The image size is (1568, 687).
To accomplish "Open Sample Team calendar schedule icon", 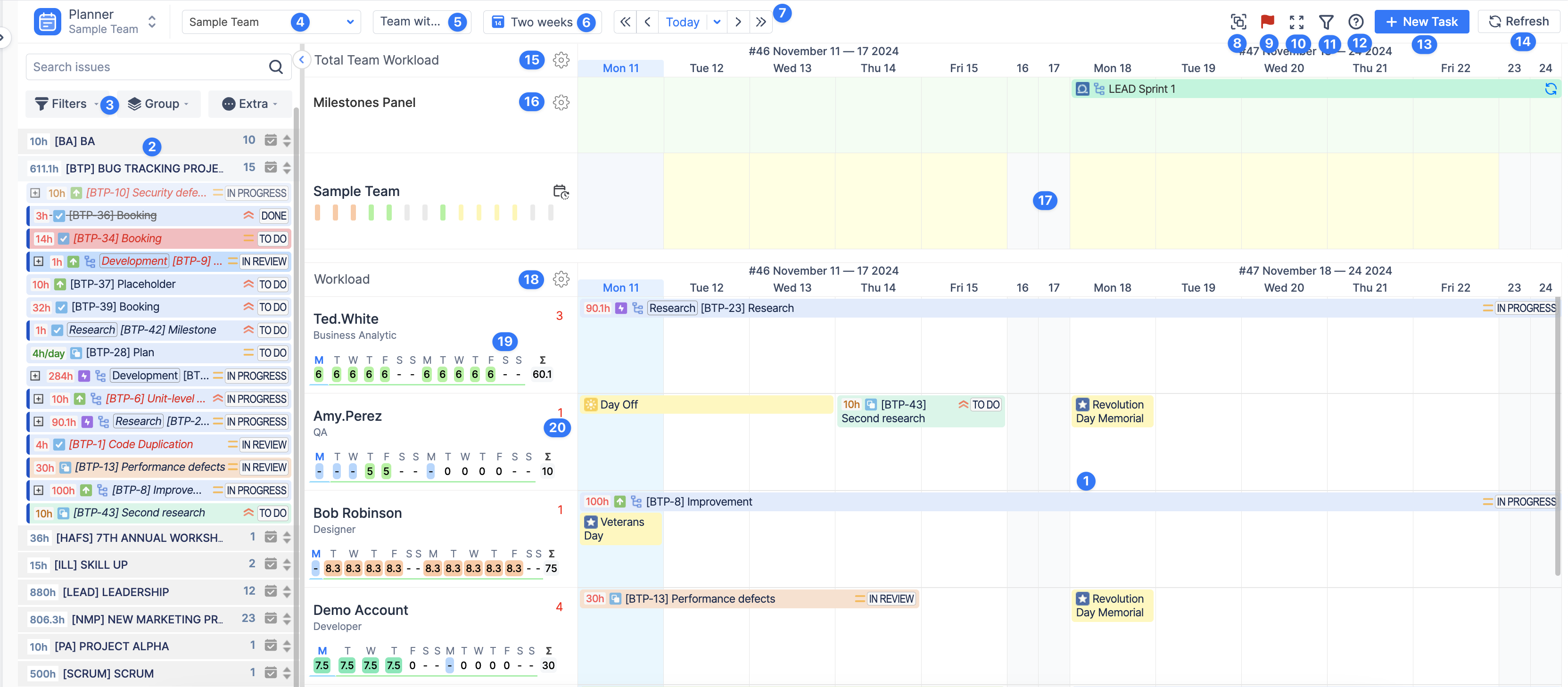I will (561, 192).
